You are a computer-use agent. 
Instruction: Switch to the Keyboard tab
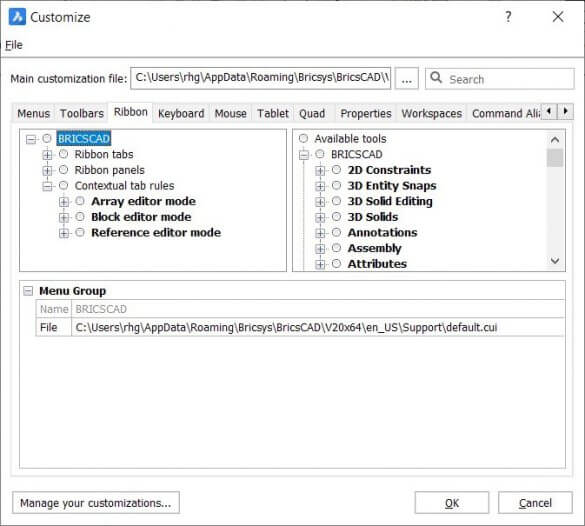pyautogui.click(x=181, y=113)
